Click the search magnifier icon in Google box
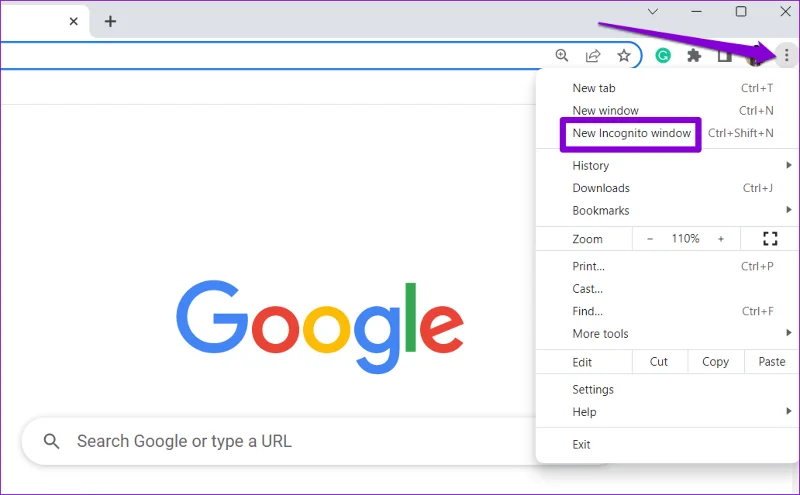 (x=52, y=441)
